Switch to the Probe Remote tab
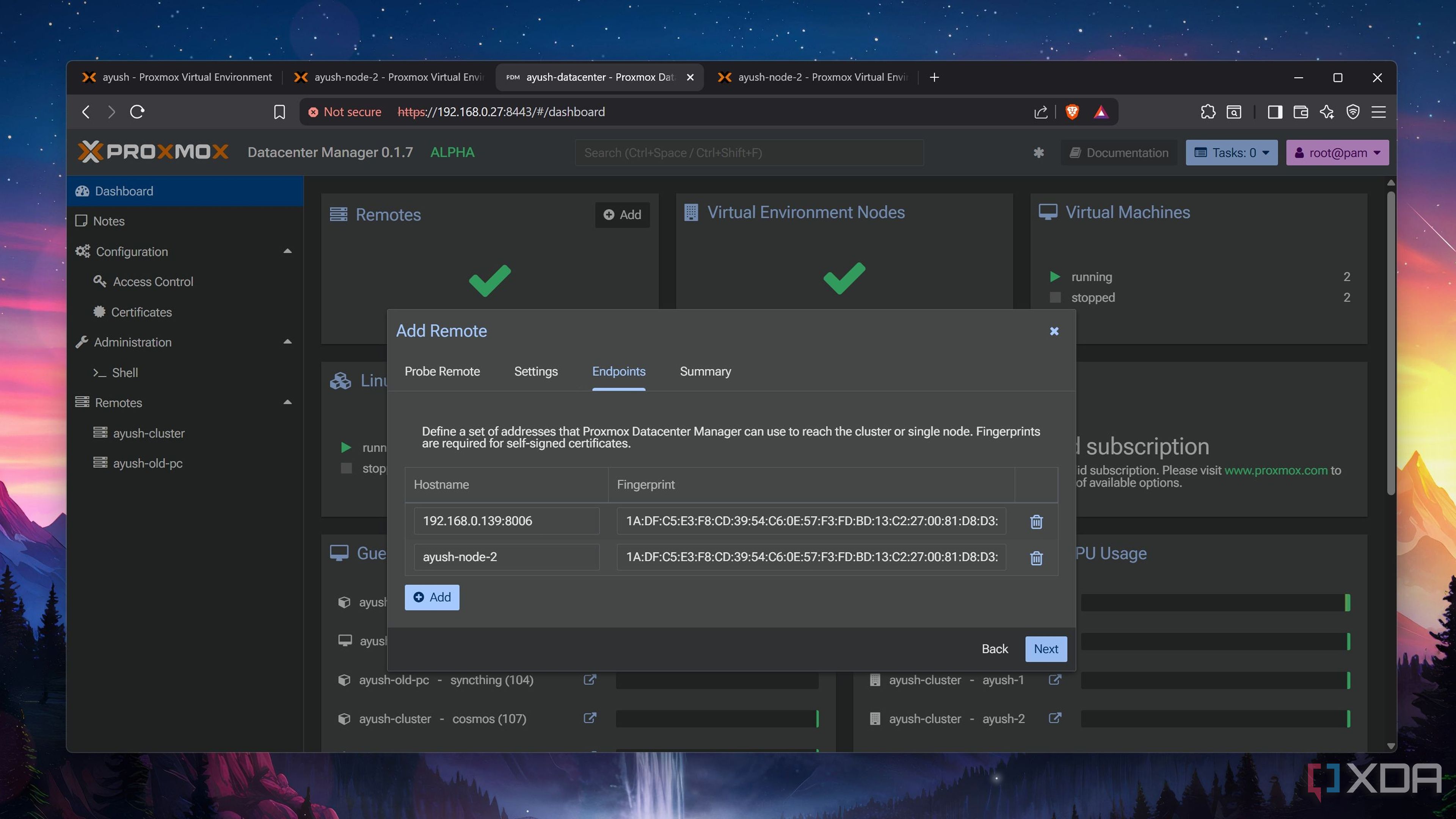1456x819 pixels. pos(442,371)
